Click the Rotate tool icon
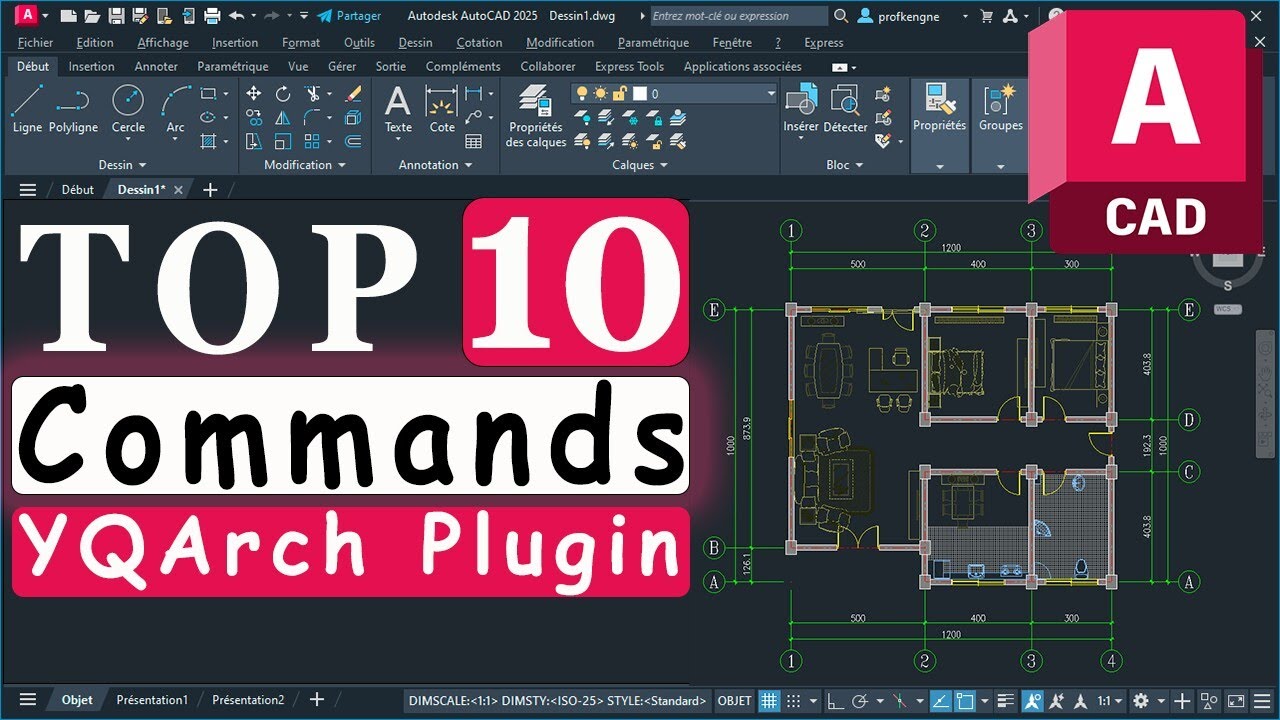 click(283, 93)
